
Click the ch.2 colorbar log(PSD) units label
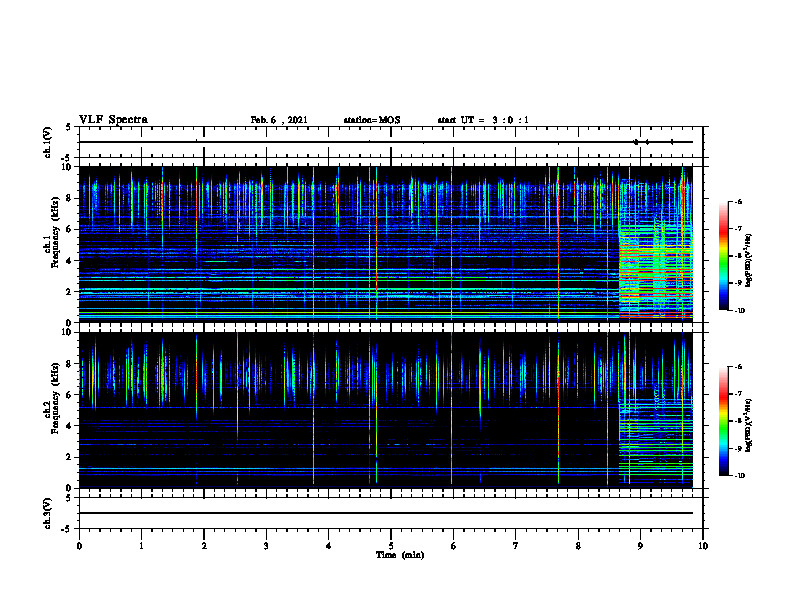point(749,425)
